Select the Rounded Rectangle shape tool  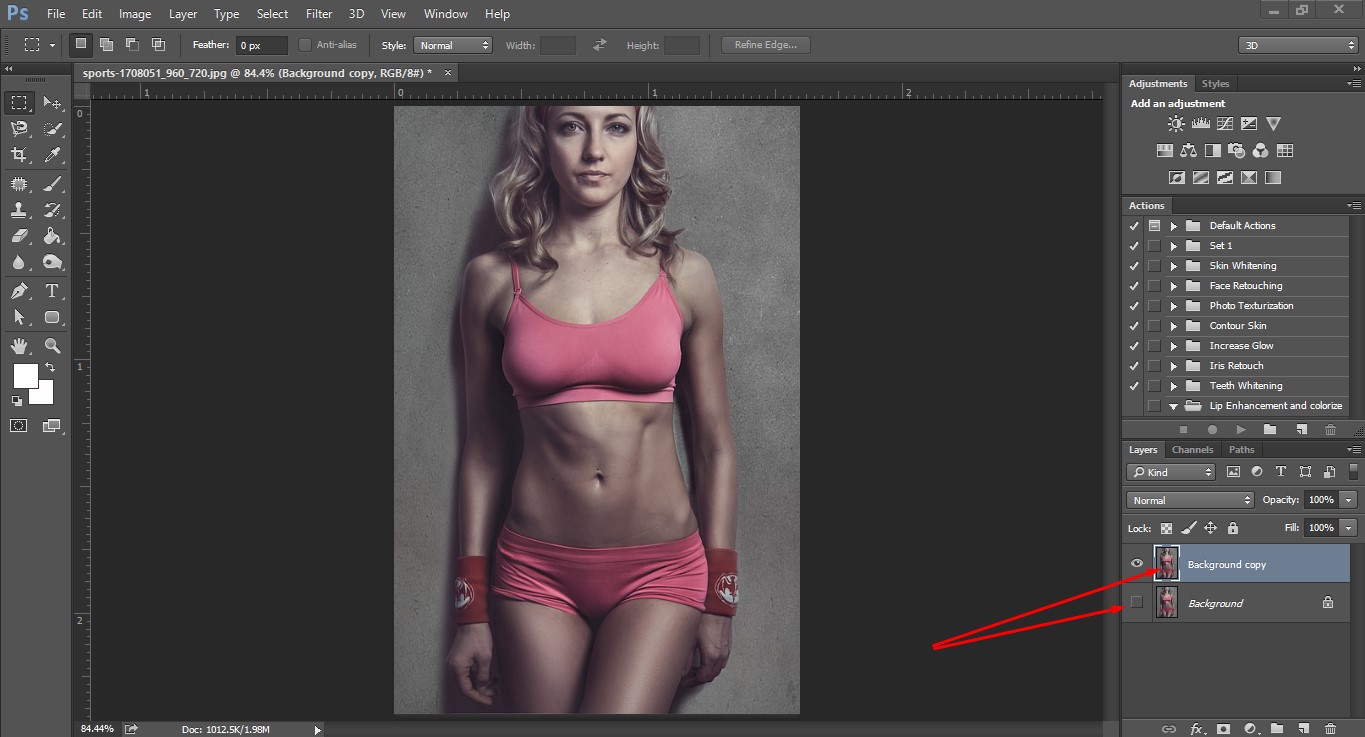(52, 317)
